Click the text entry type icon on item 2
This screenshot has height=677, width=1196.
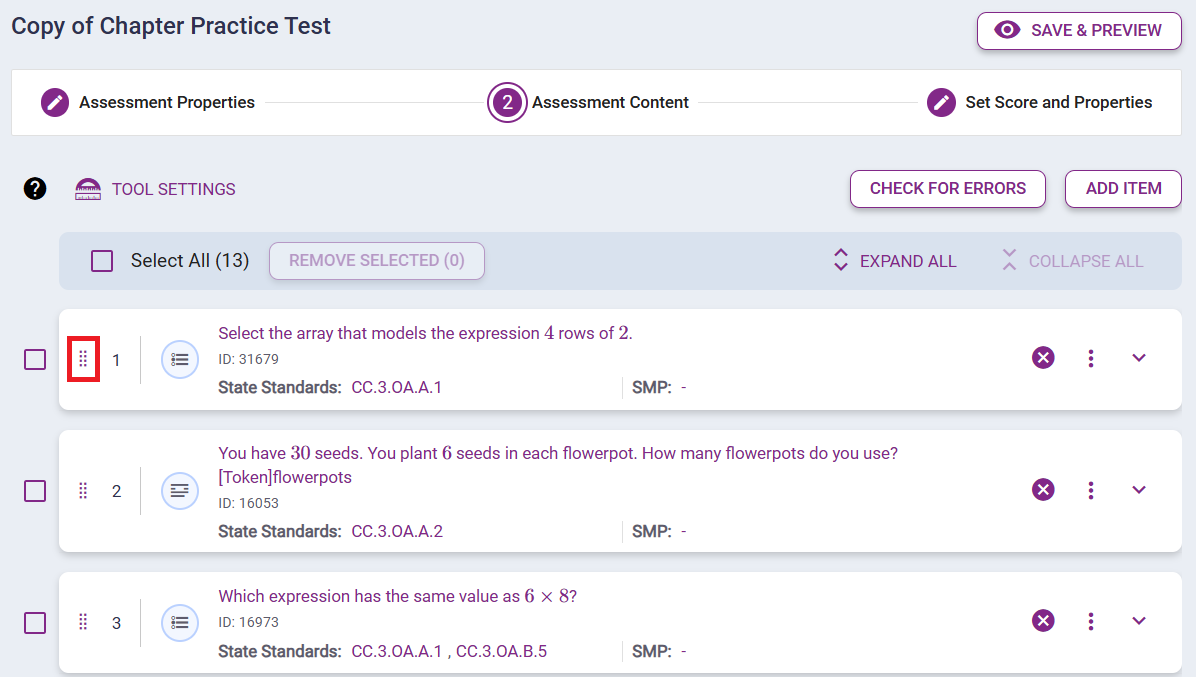point(180,490)
